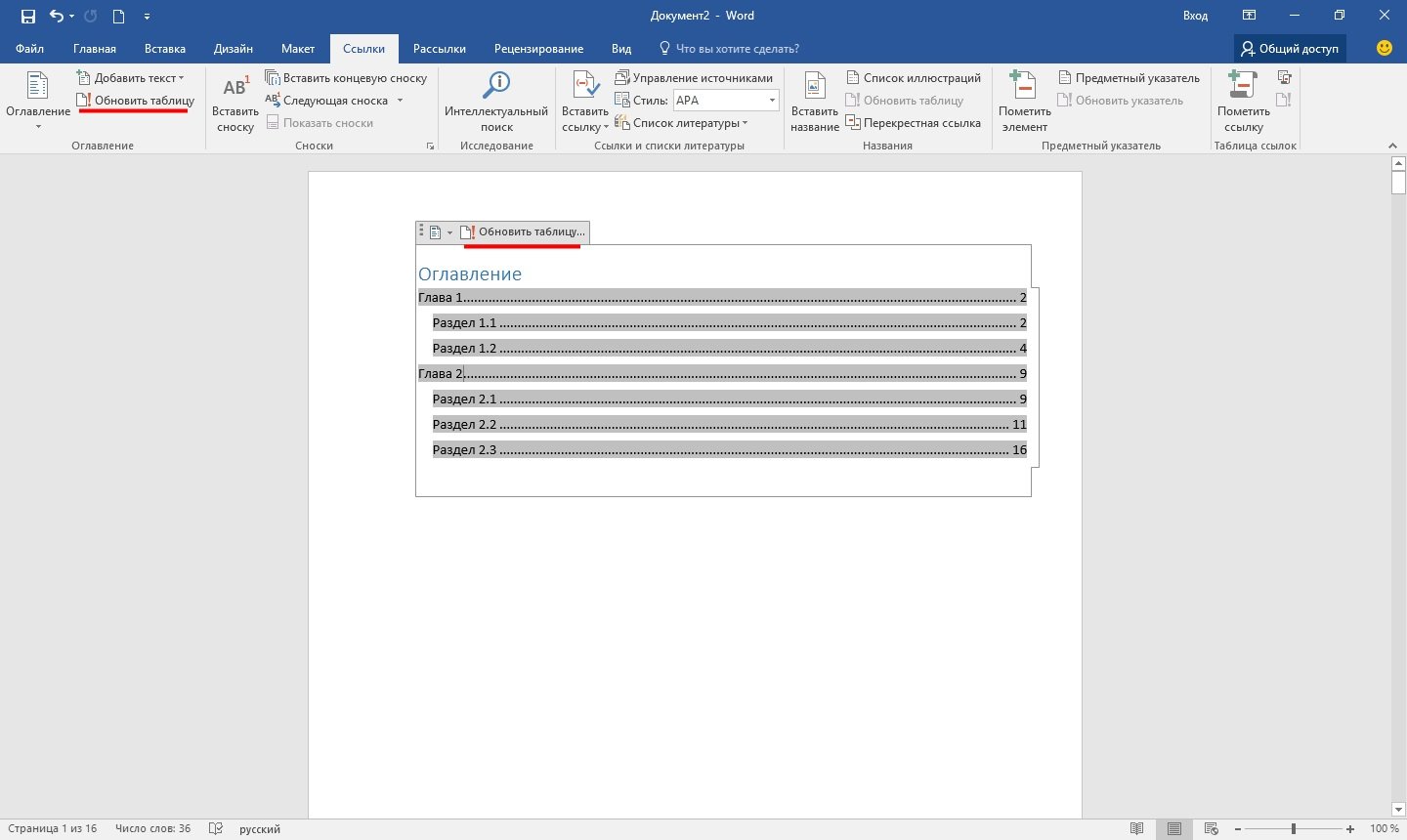The image size is (1407, 840).
Task: Open the Вставка tab
Action: 165,49
